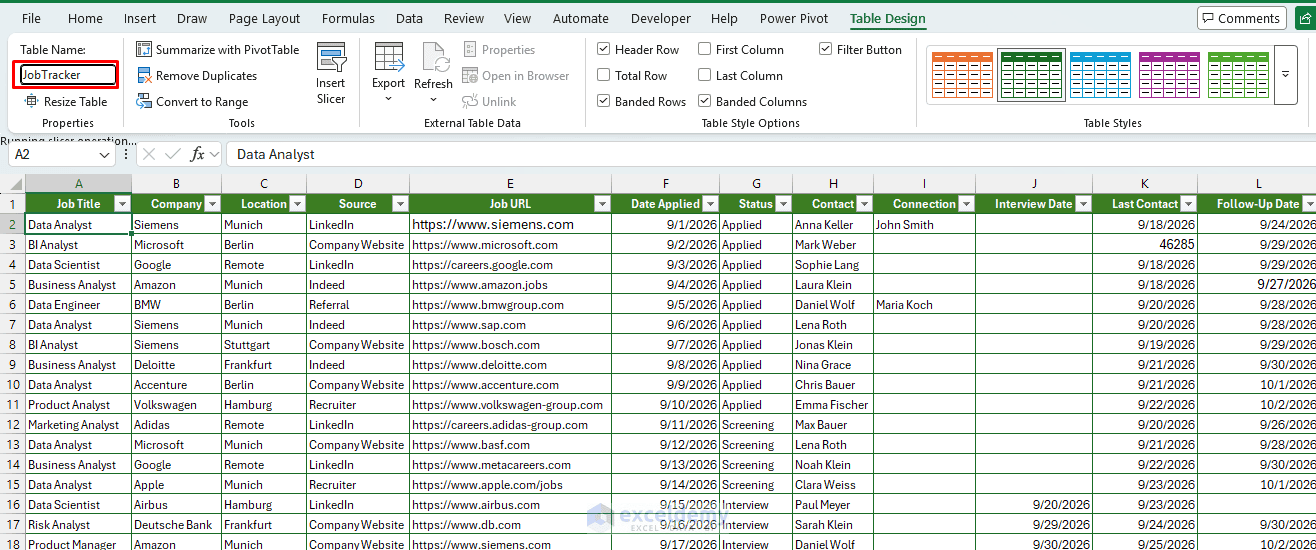Toggle the Header Row checkbox
Viewport: 1316px width, 550px height.
tap(604, 49)
